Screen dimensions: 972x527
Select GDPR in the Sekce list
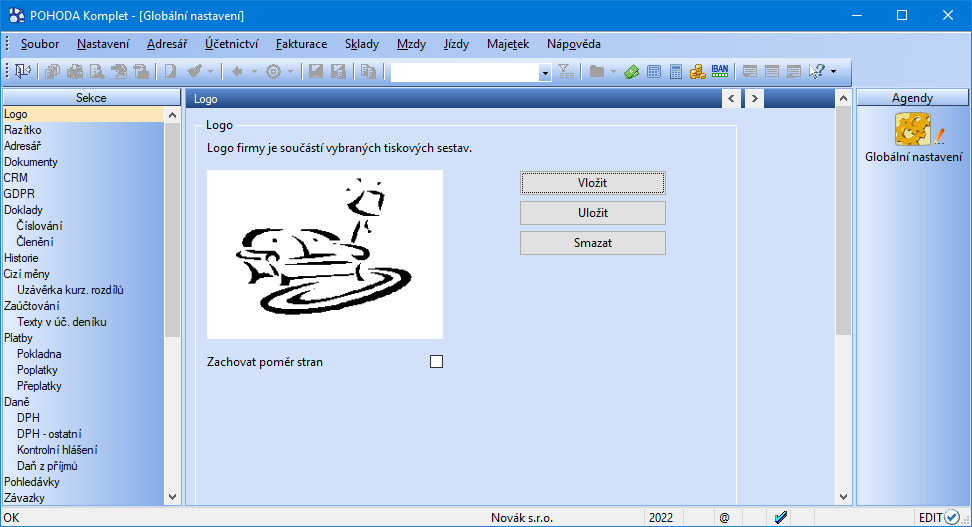(x=19, y=193)
